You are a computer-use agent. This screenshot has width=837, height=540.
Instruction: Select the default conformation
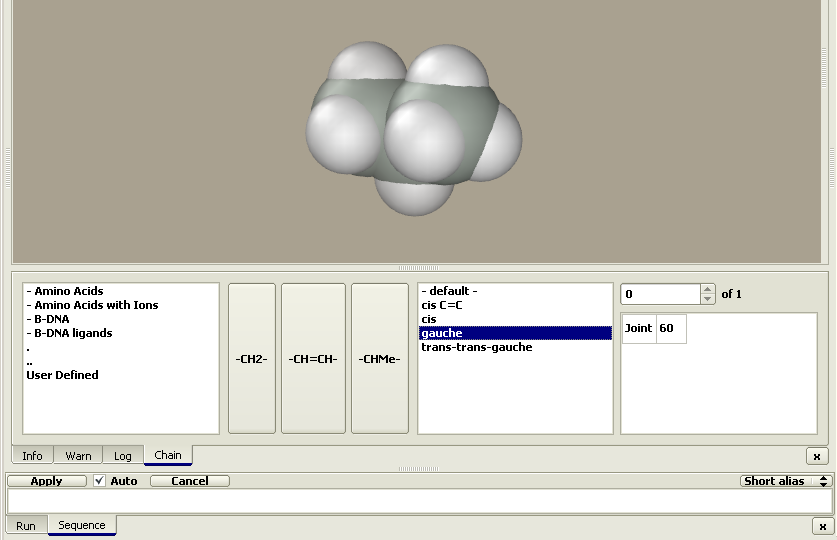pos(515,291)
